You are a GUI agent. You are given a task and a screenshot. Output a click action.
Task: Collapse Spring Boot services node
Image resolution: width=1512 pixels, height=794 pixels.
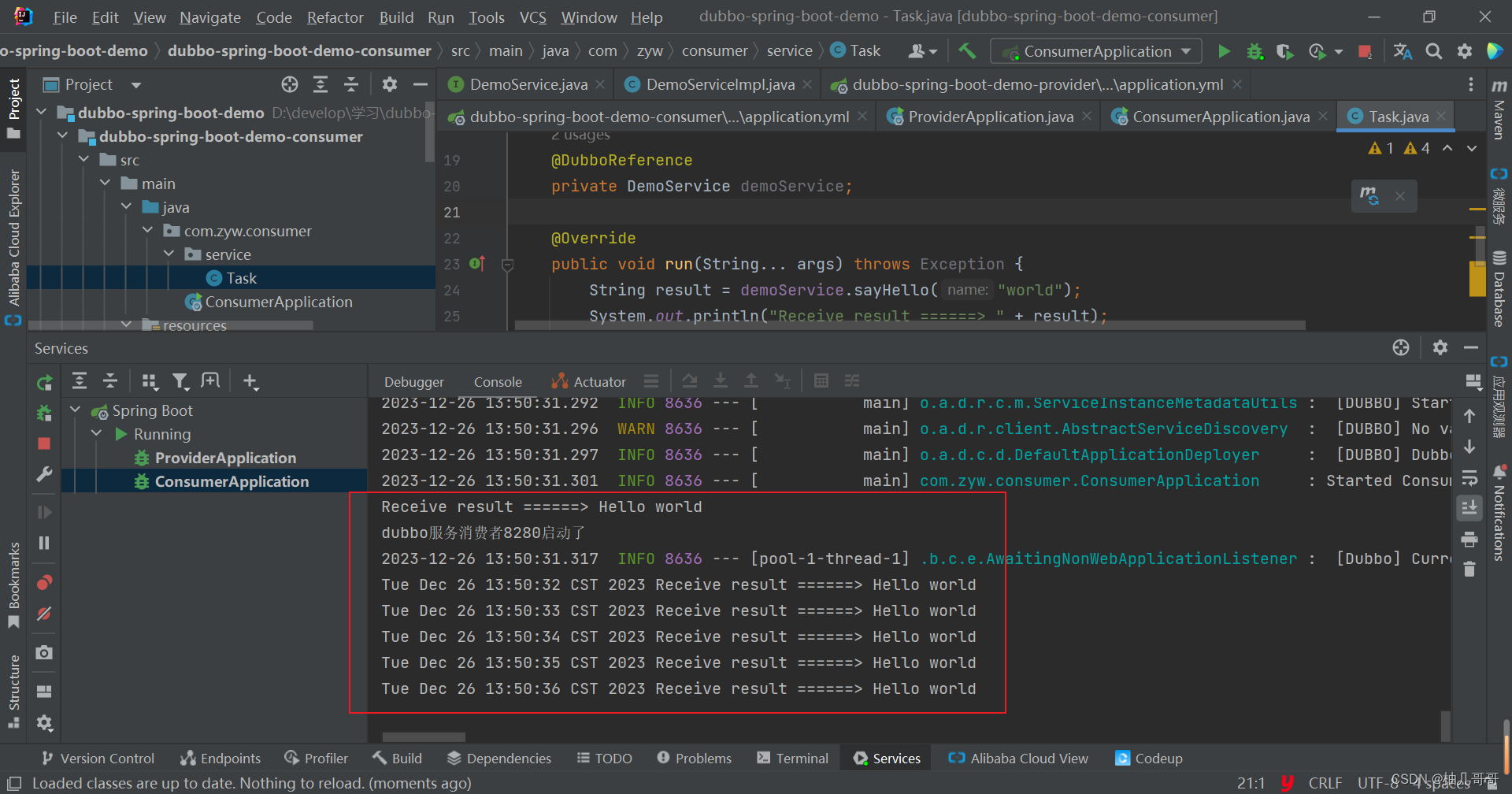pyautogui.click(x=76, y=410)
